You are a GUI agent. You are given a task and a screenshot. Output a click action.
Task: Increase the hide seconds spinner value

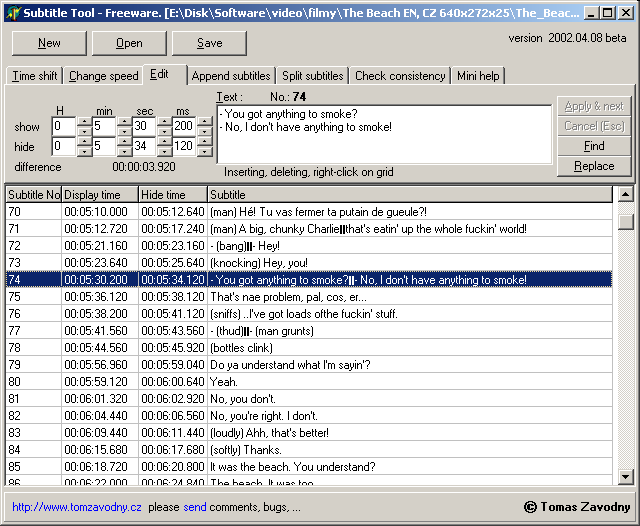(164, 142)
